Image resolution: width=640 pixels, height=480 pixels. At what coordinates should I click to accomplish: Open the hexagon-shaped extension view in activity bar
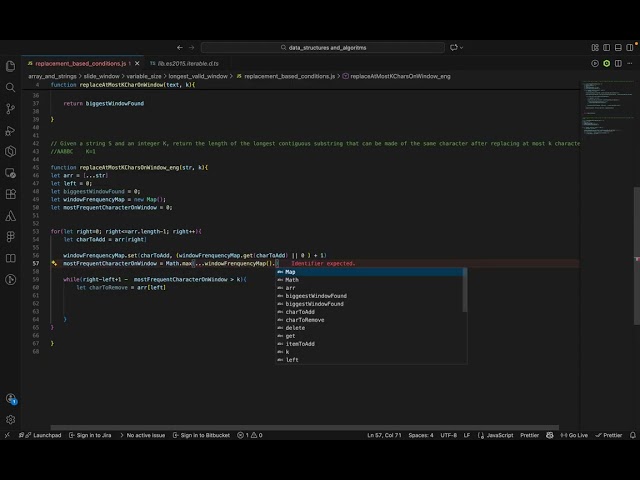pos(11,151)
